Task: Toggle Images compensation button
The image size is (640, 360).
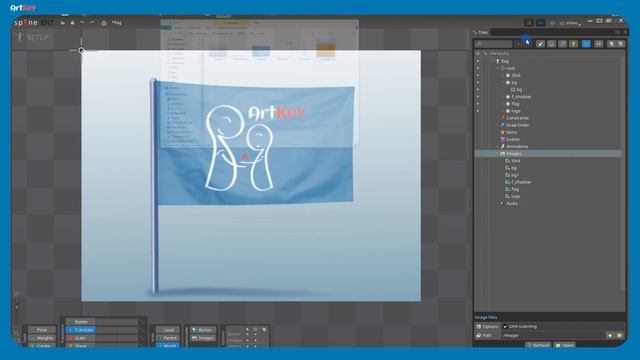Action: coord(203,338)
